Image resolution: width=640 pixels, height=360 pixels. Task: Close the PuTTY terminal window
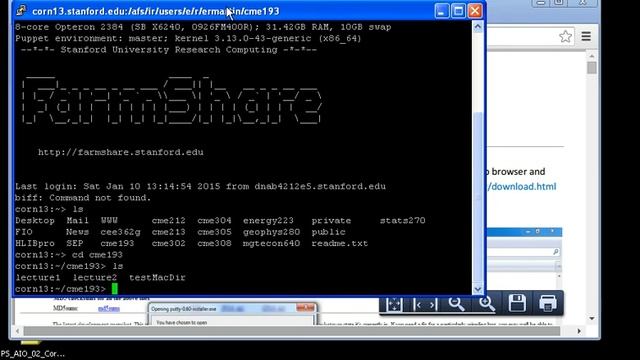pyautogui.click(x=475, y=11)
